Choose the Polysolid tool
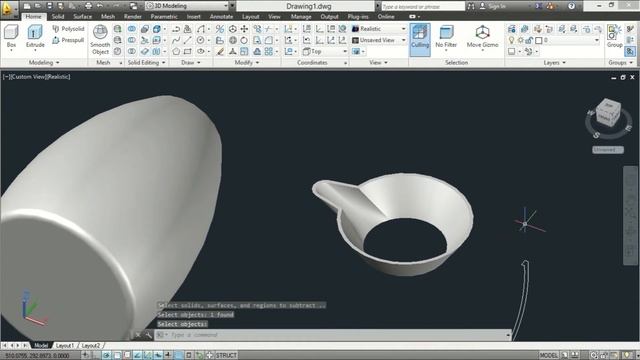This screenshot has height=360, width=640. tap(68, 29)
